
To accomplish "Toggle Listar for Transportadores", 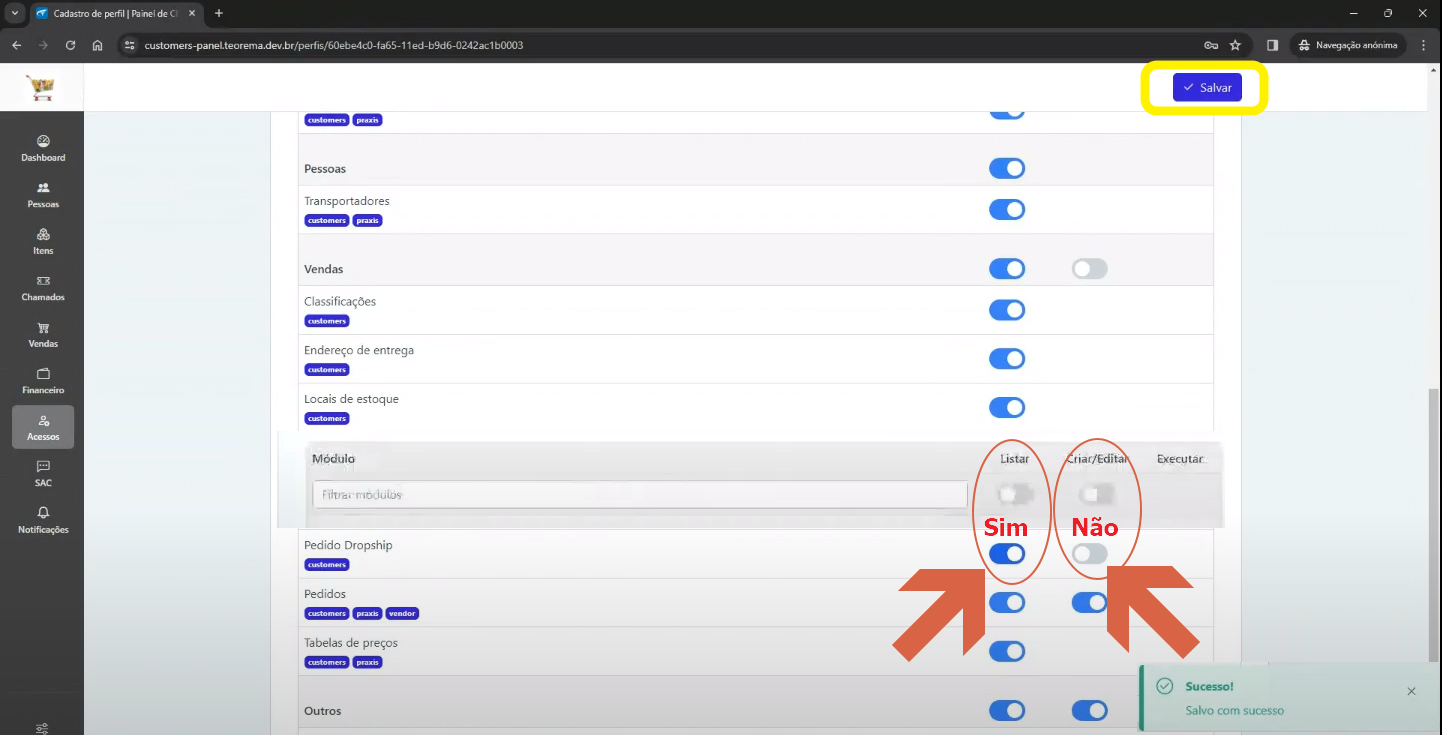I will pyautogui.click(x=1007, y=209).
